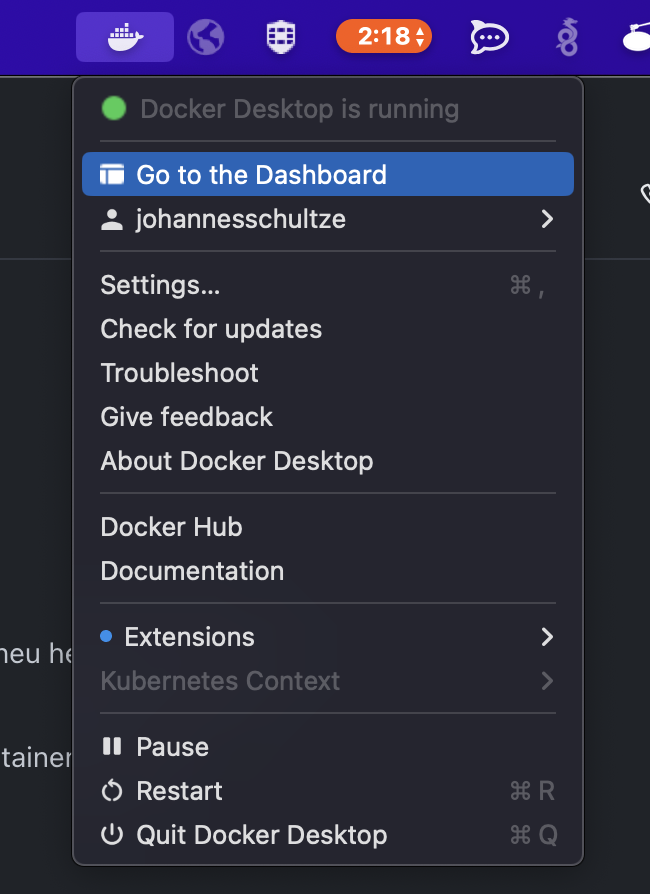Click the orange 2:18 timer item

tap(384, 37)
